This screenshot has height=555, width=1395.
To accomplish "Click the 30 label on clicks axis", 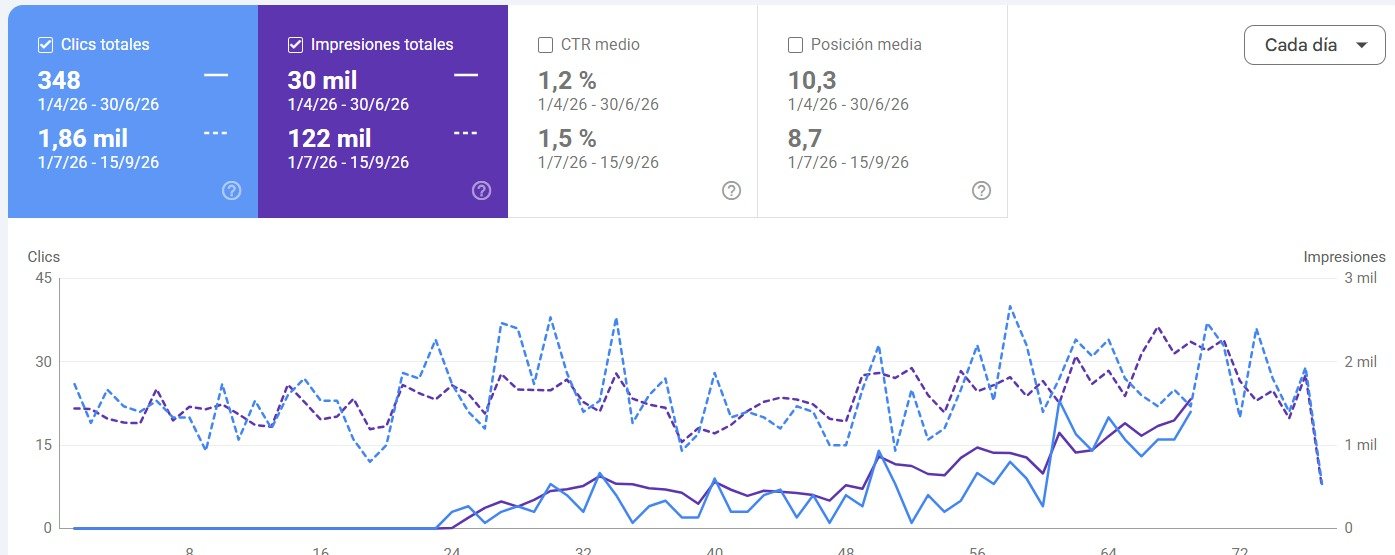I will [x=44, y=362].
